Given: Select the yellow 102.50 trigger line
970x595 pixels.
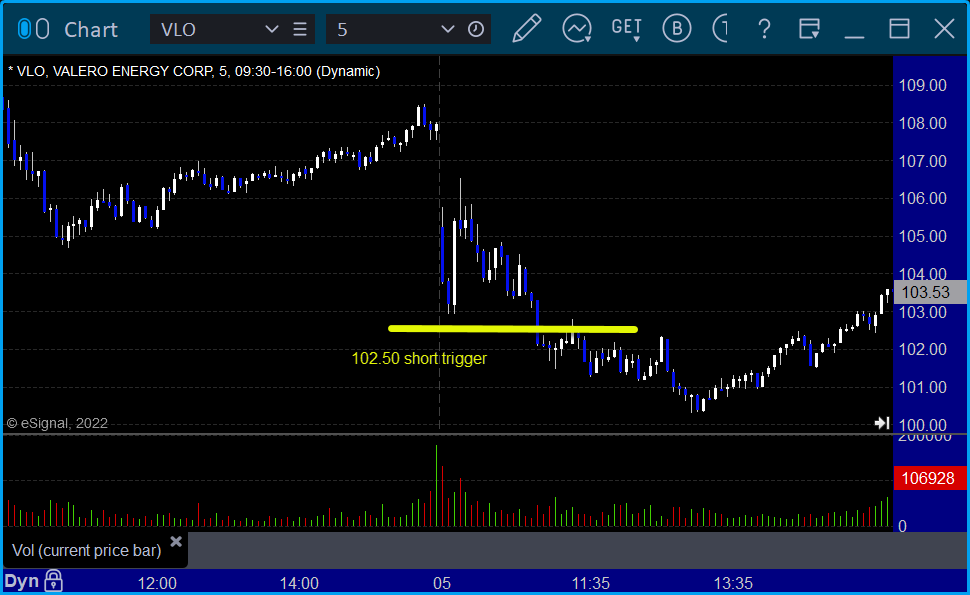Looking at the screenshot, I should tap(513, 329).
